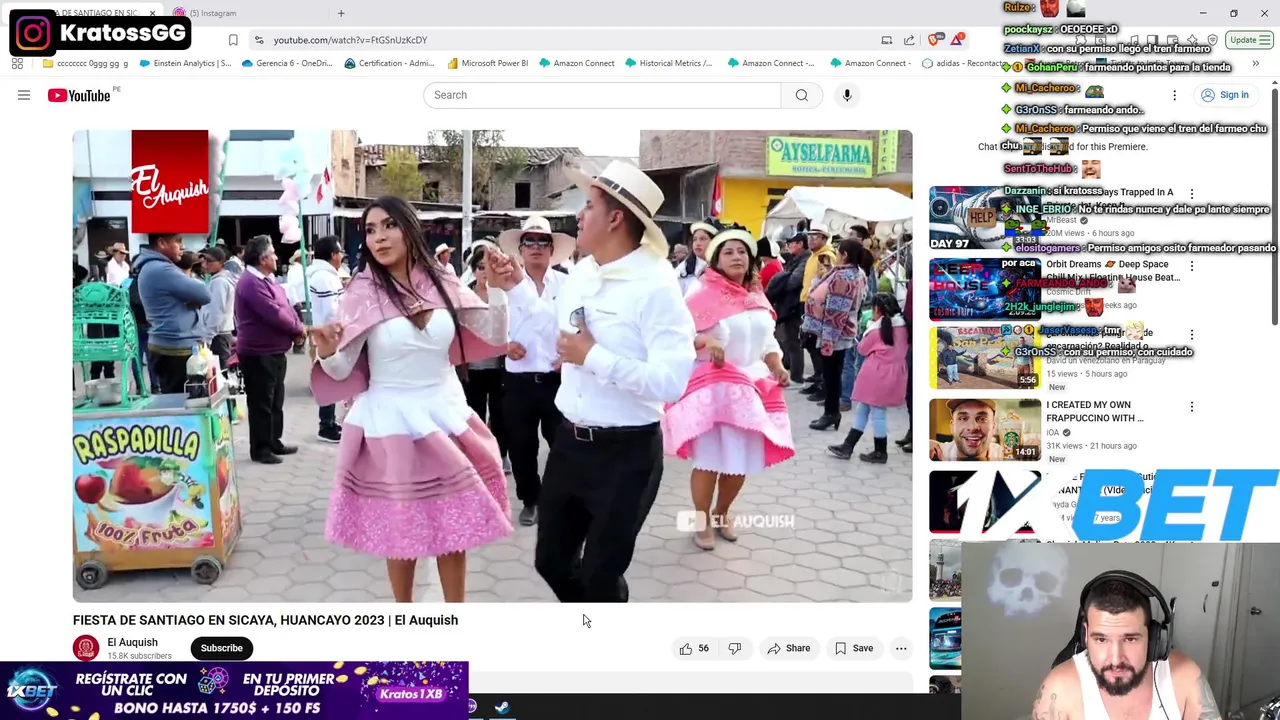Open the apps grid in bookmarks bar

[x=17, y=63]
